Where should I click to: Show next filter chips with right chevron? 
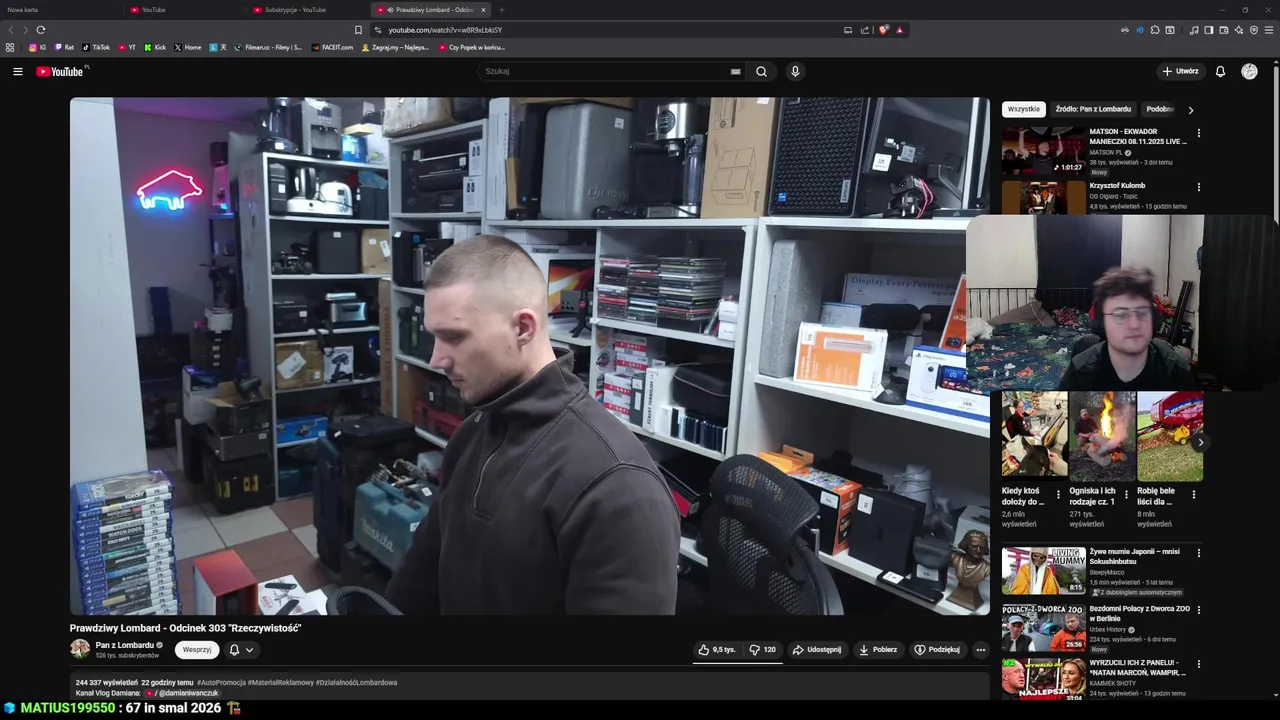pos(1191,110)
